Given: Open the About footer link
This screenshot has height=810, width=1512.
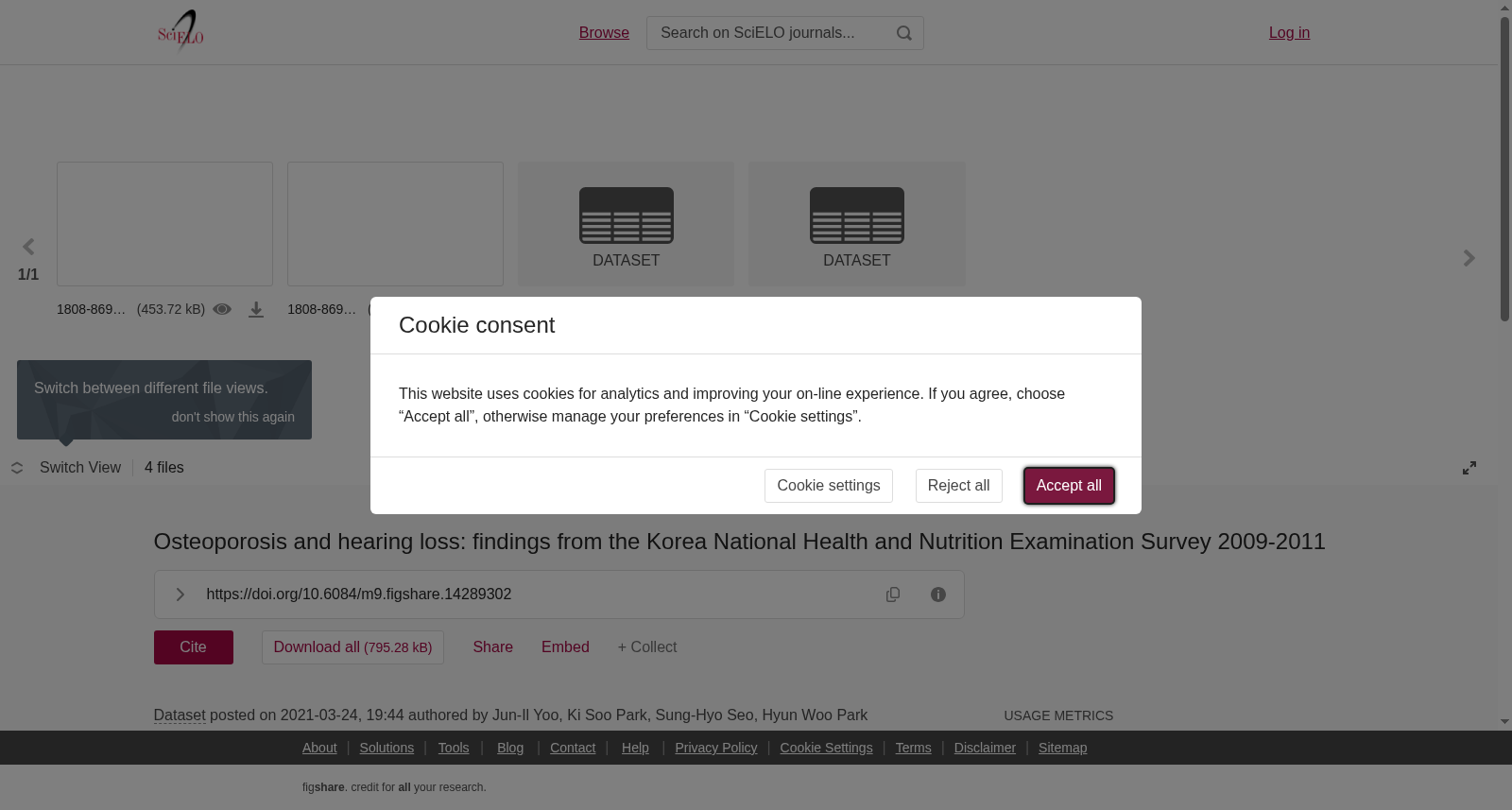Looking at the screenshot, I should 319,748.
